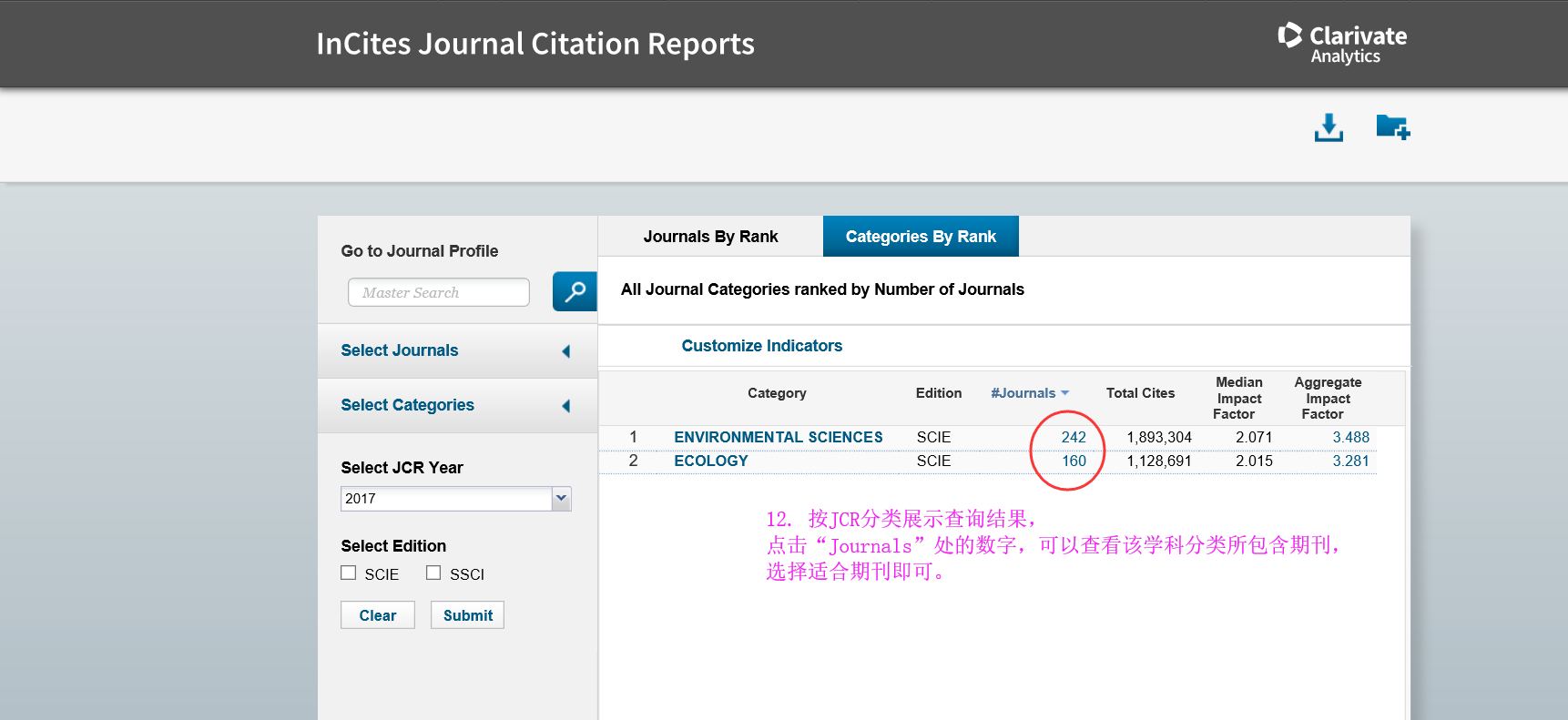
Task: Click the add-to-folder icon
Action: click(1393, 127)
